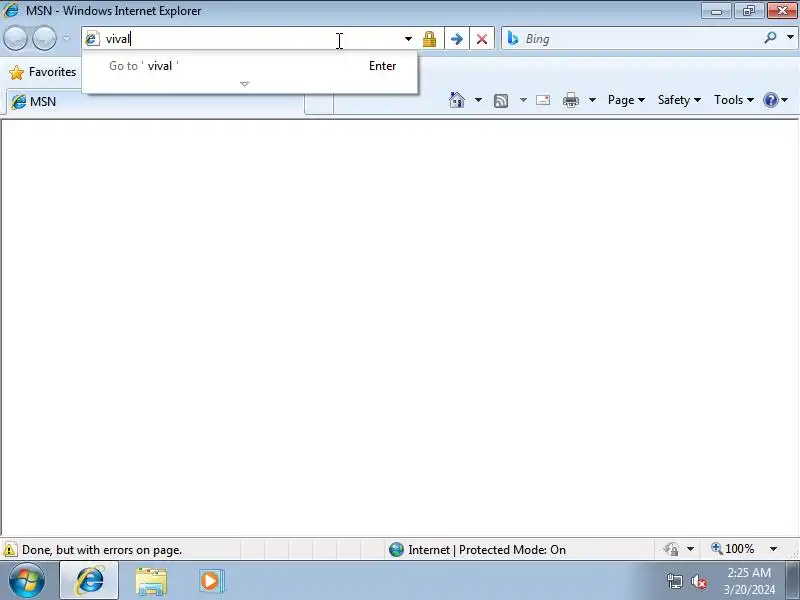Select the MSN tab
Image resolution: width=800 pixels, height=600 pixels.
[155, 102]
